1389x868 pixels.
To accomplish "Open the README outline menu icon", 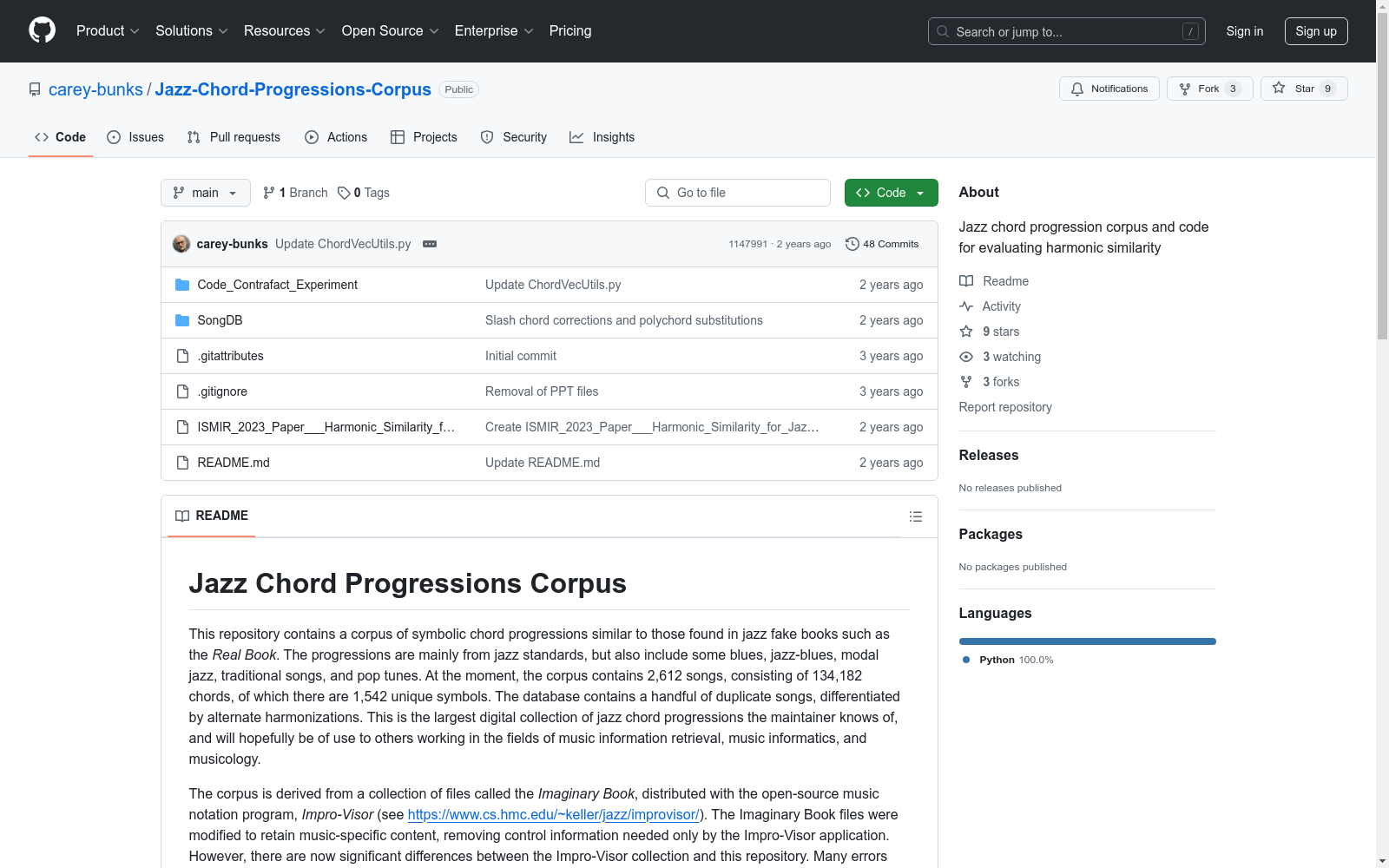I will pos(916,516).
